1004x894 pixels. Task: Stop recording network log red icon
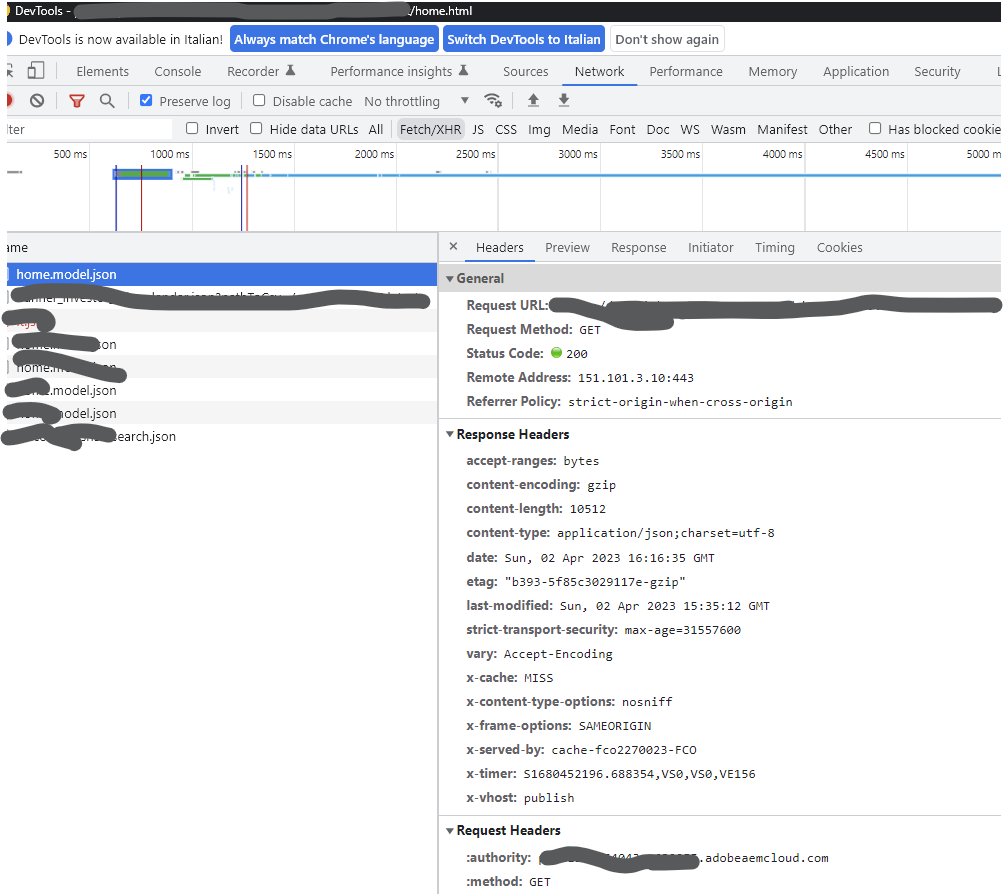pyautogui.click(x=8, y=100)
